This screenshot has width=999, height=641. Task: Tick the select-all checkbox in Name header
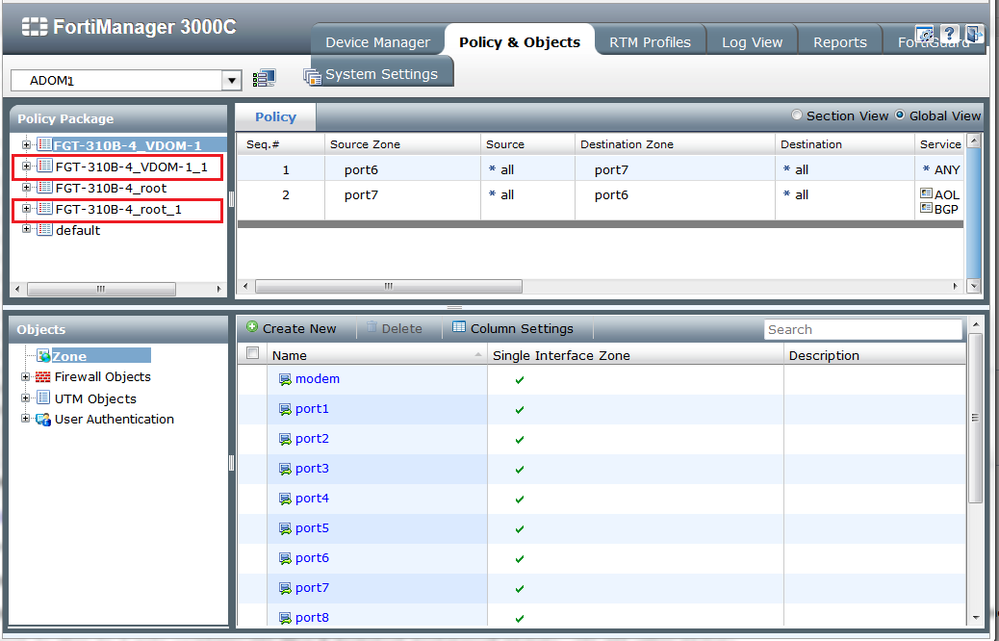252,352
